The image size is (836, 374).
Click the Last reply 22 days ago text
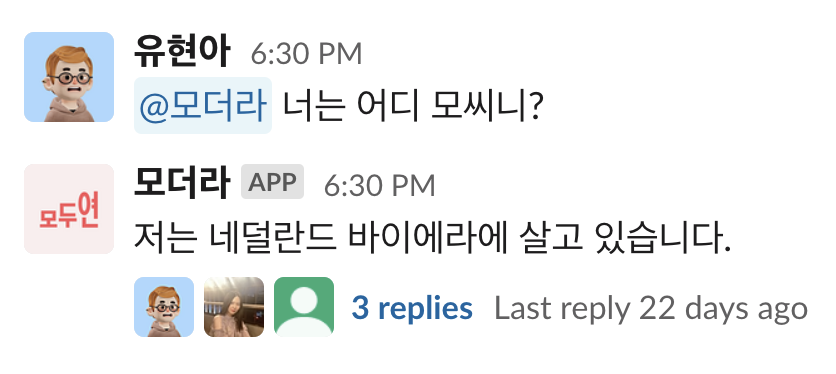pos(651,308)
